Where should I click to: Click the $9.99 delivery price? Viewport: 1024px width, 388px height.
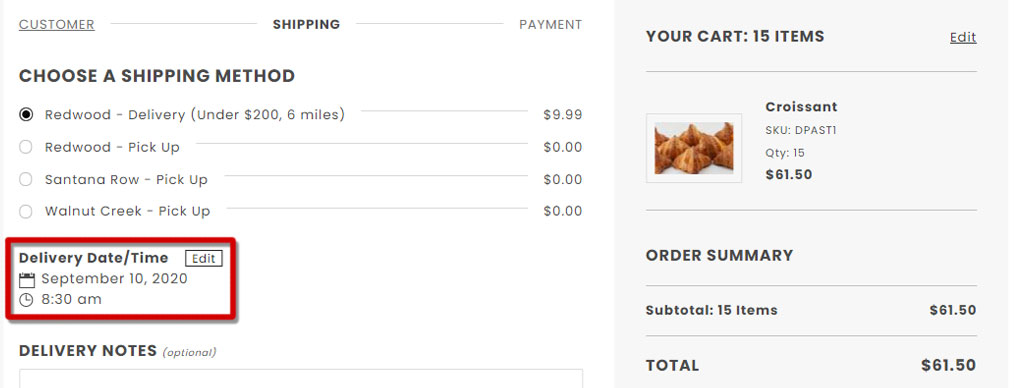563,115
